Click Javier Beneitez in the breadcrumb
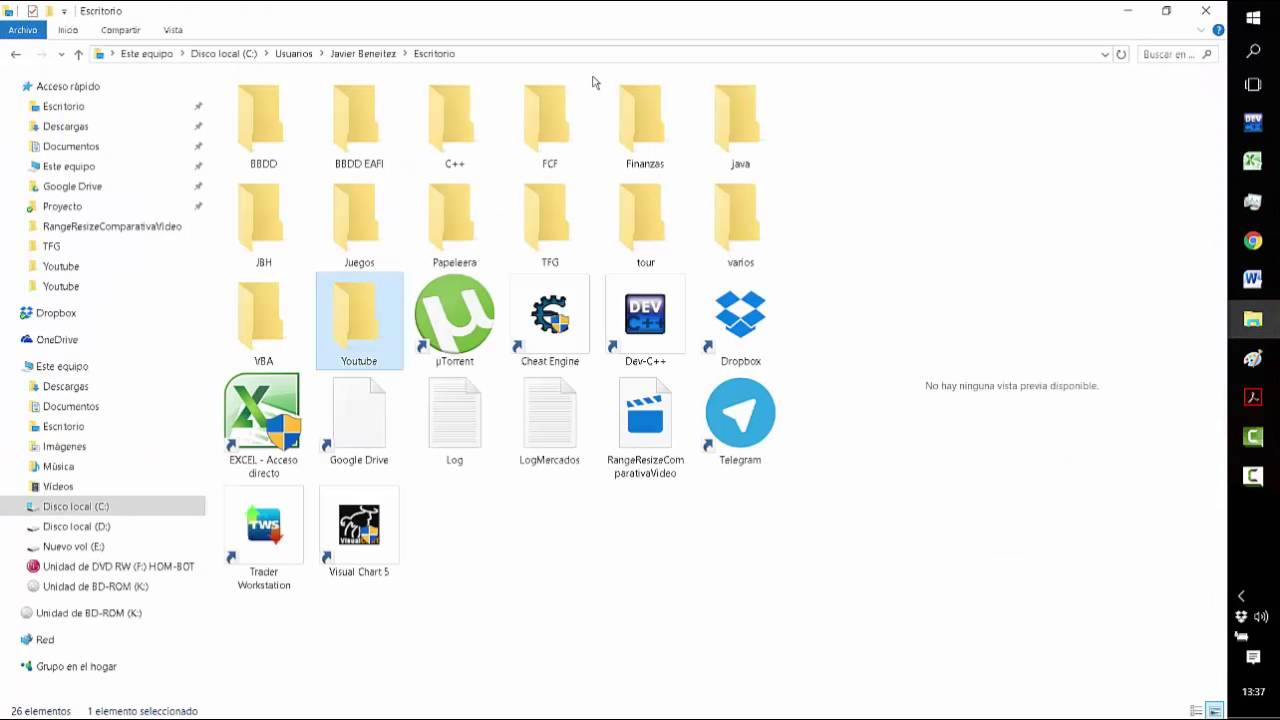Viewport: 1280px width, 720px height. pyautogui.click(x=363, y=54)
